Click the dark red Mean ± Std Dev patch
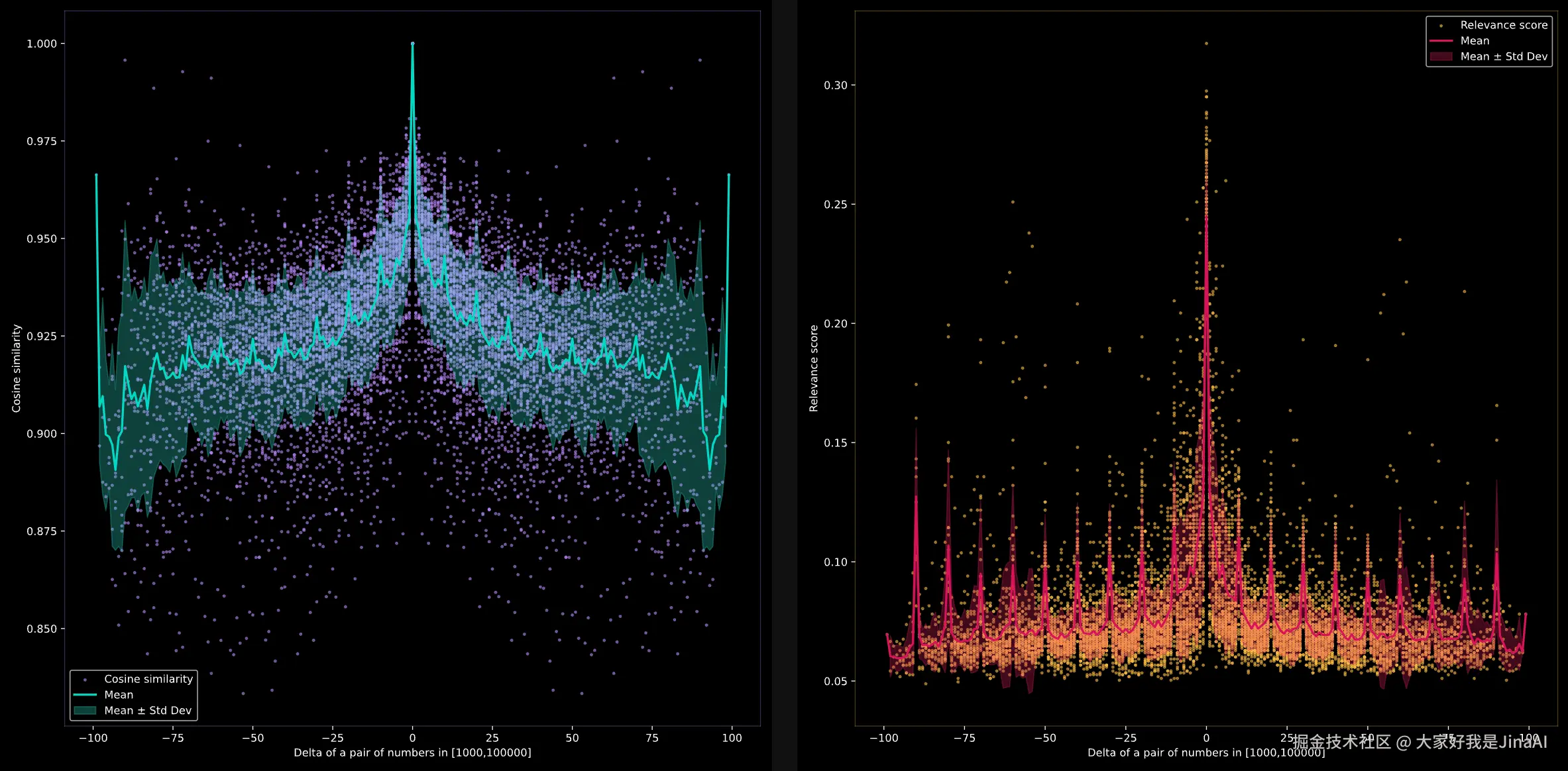This screenshot has height=771, width=1568. tap(1441, 57)
